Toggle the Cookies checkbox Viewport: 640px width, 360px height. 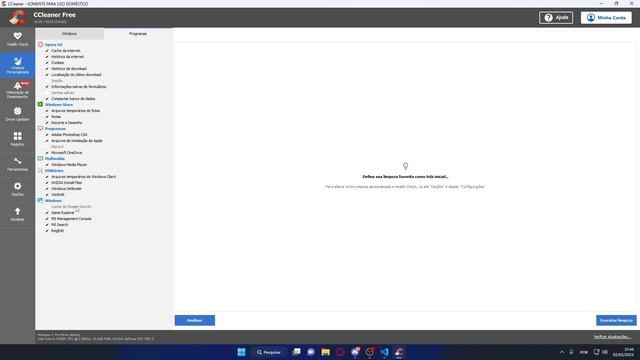point(47,63)
